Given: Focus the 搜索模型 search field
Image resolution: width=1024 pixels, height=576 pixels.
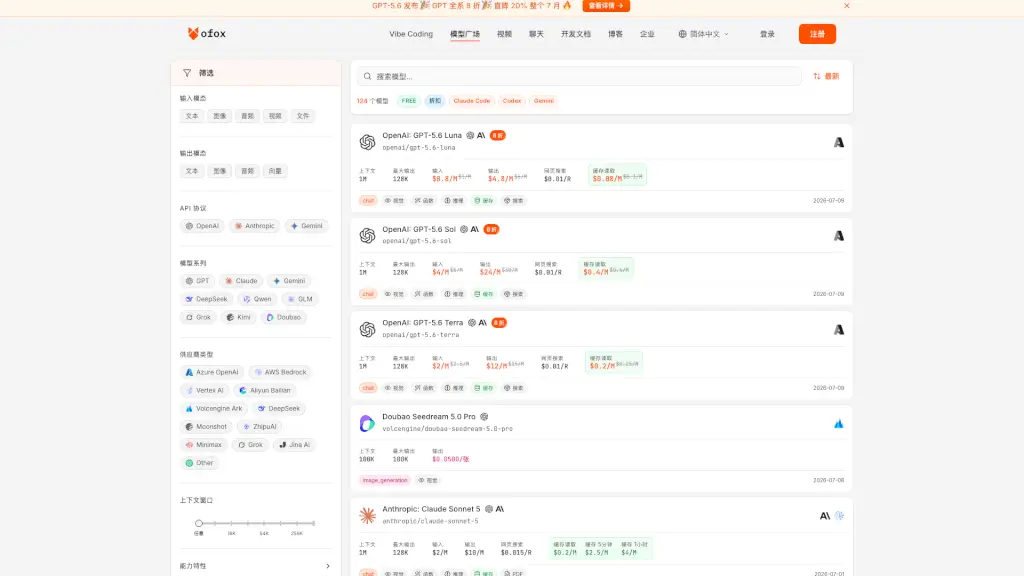Looking at the screenshot, I should [579, 76].
